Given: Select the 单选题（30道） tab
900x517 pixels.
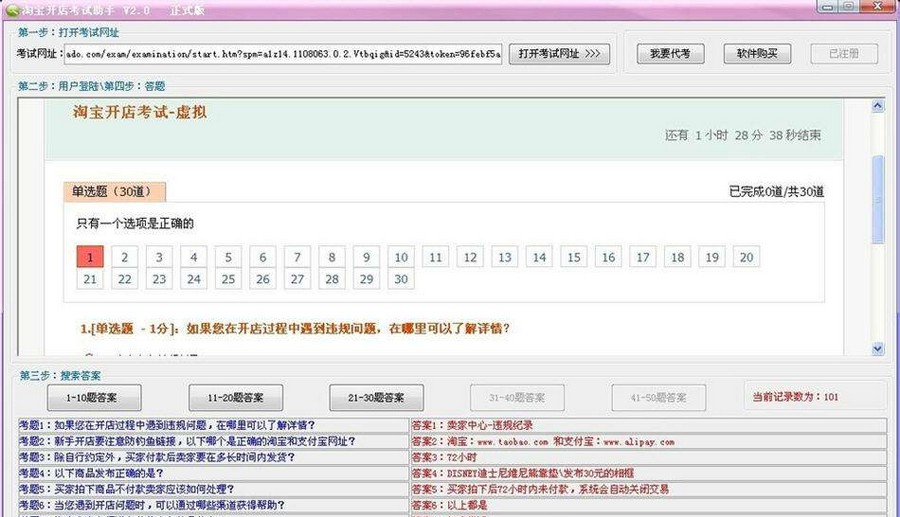Looking at the screenshot, I should [x=115, y=191].
